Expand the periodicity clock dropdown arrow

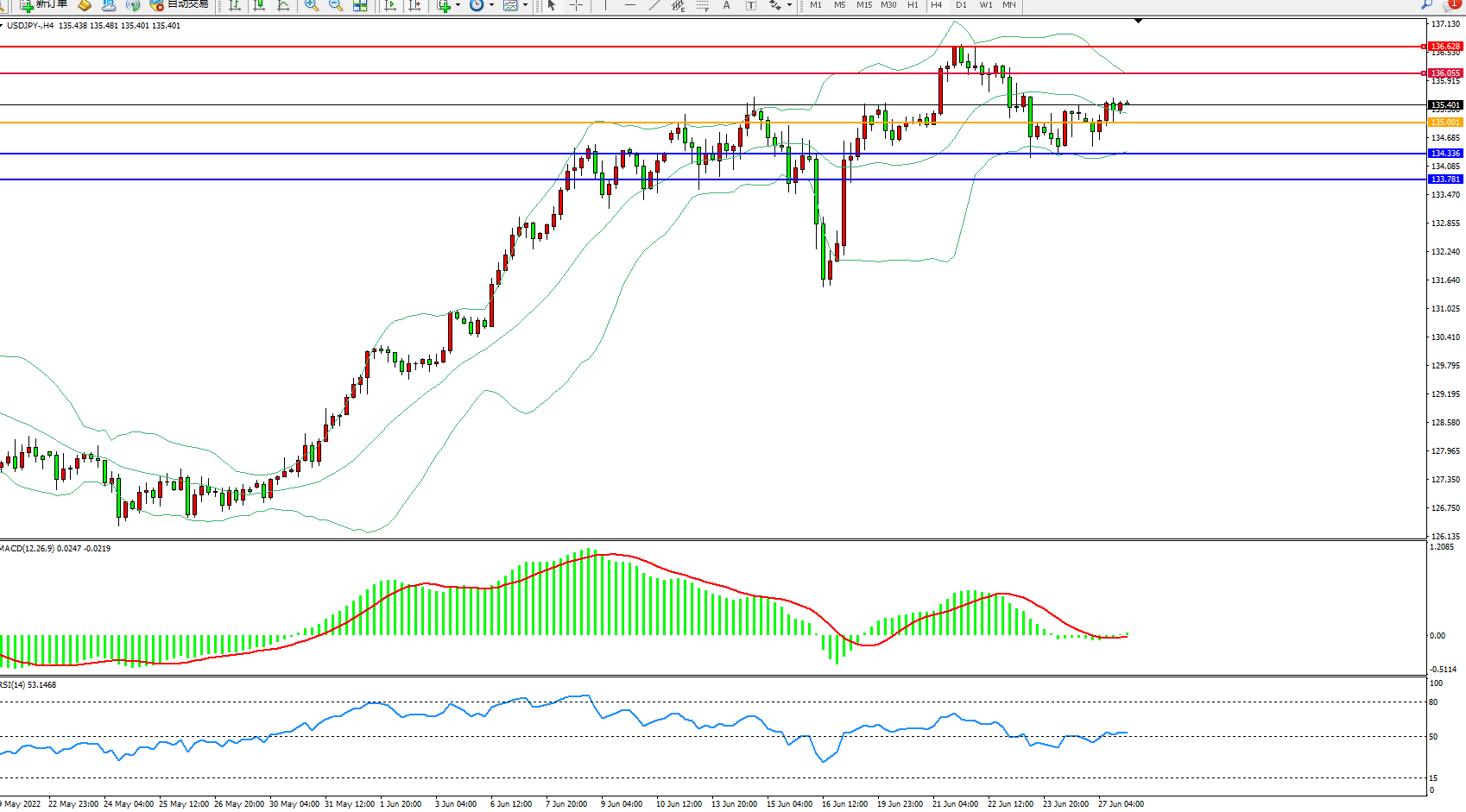coord(491,5)
